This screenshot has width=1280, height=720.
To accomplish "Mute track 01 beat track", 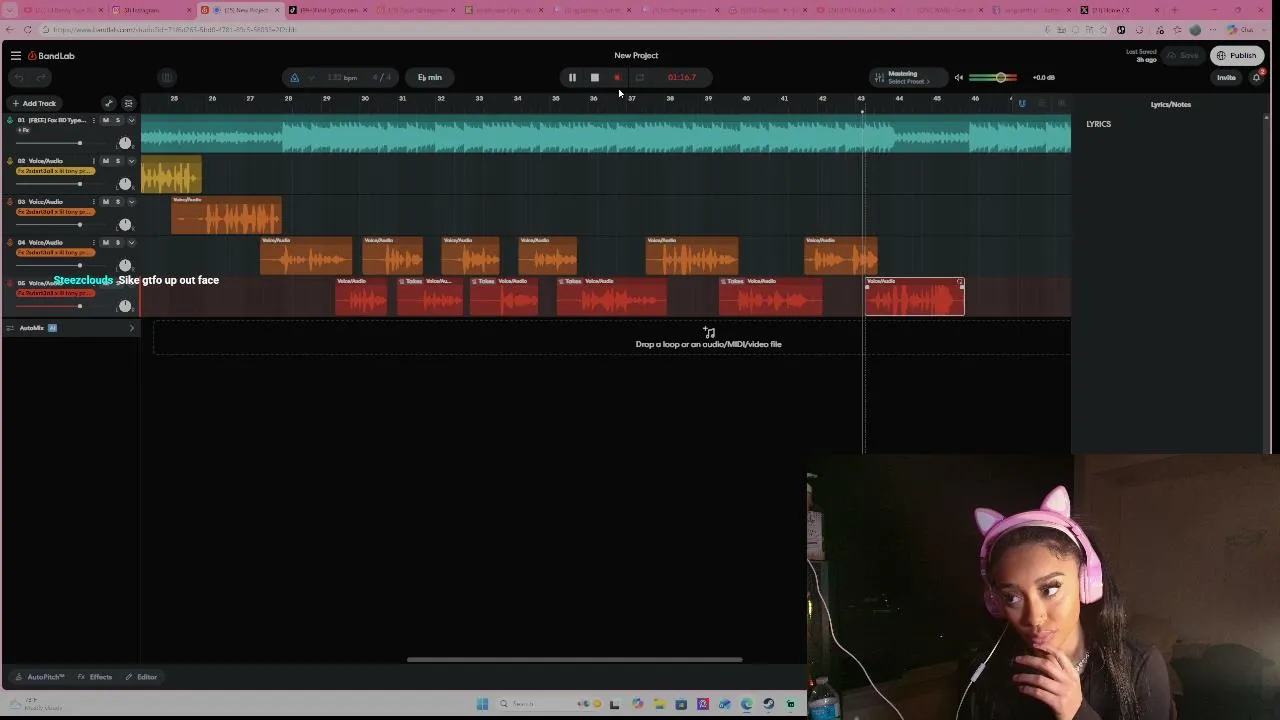I will tap(106, 120).
